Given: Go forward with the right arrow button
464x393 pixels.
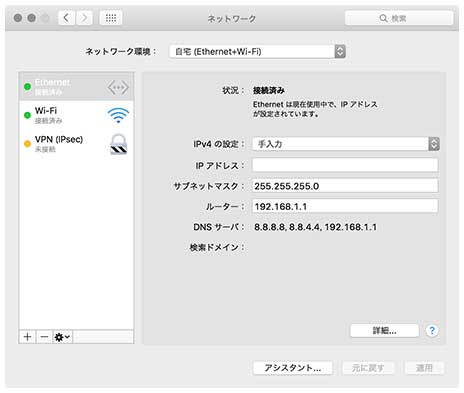Looking at the screenshot, I should click(84, 18).
